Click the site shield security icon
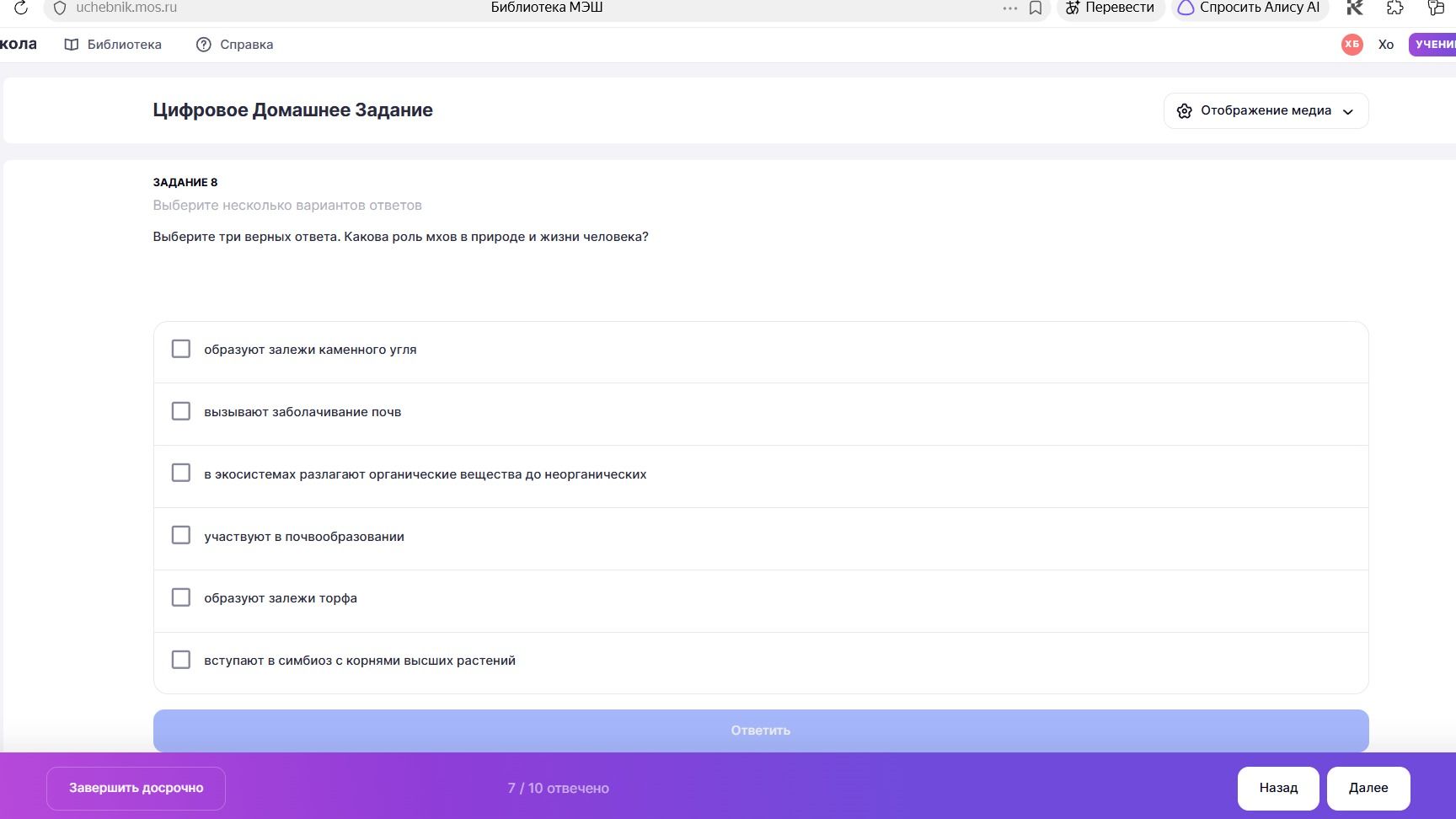Screen dimensions: 1456x819 [60, 8]
